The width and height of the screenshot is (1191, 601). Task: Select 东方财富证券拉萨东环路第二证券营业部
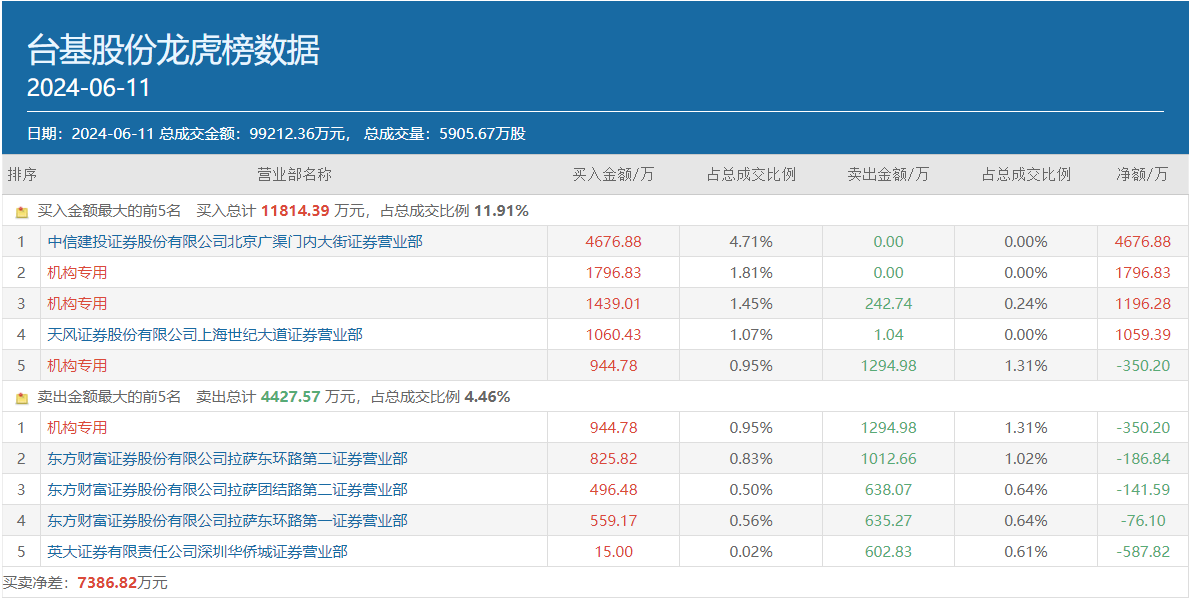227,459
